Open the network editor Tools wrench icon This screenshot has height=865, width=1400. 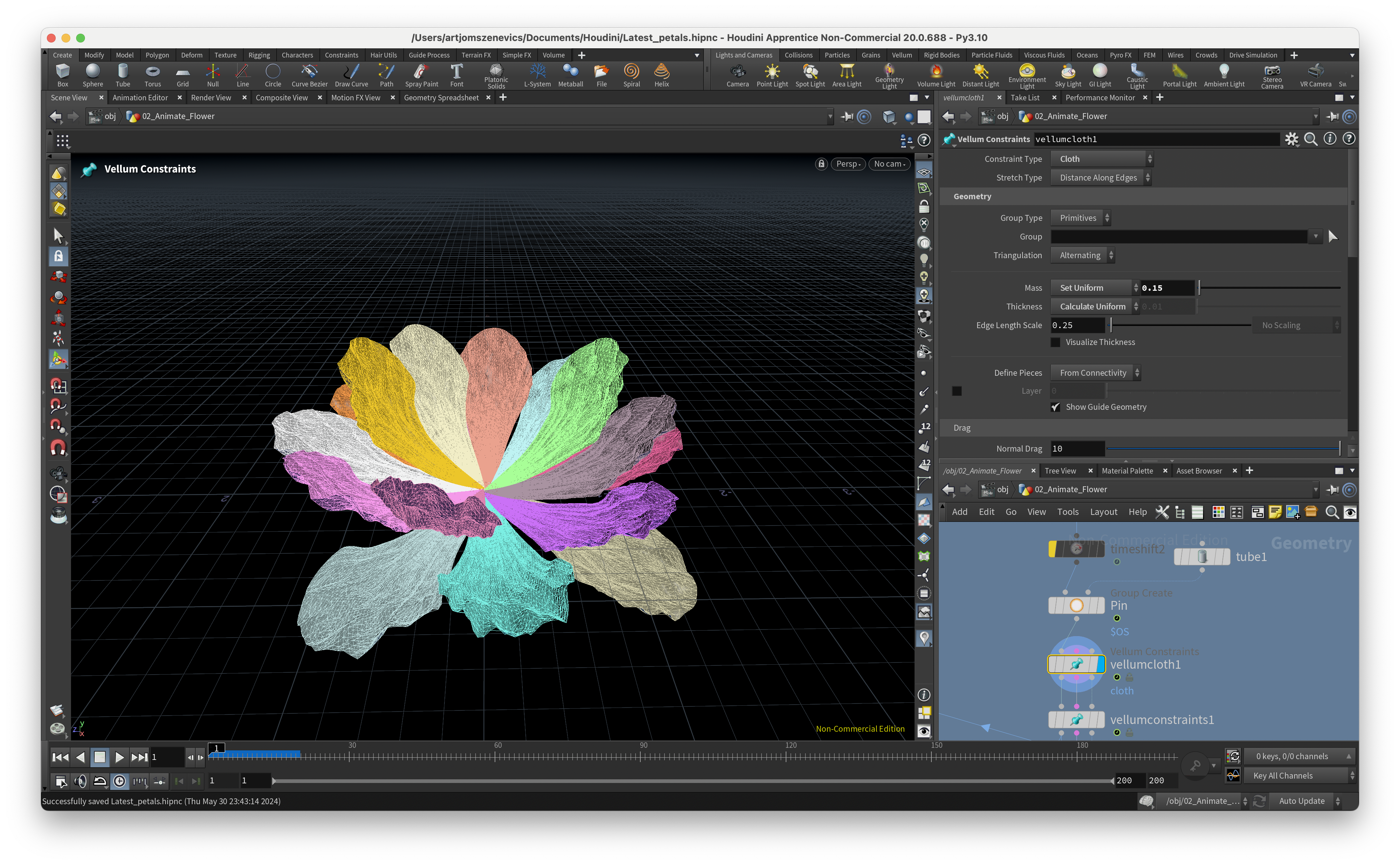coord(1162,512)
